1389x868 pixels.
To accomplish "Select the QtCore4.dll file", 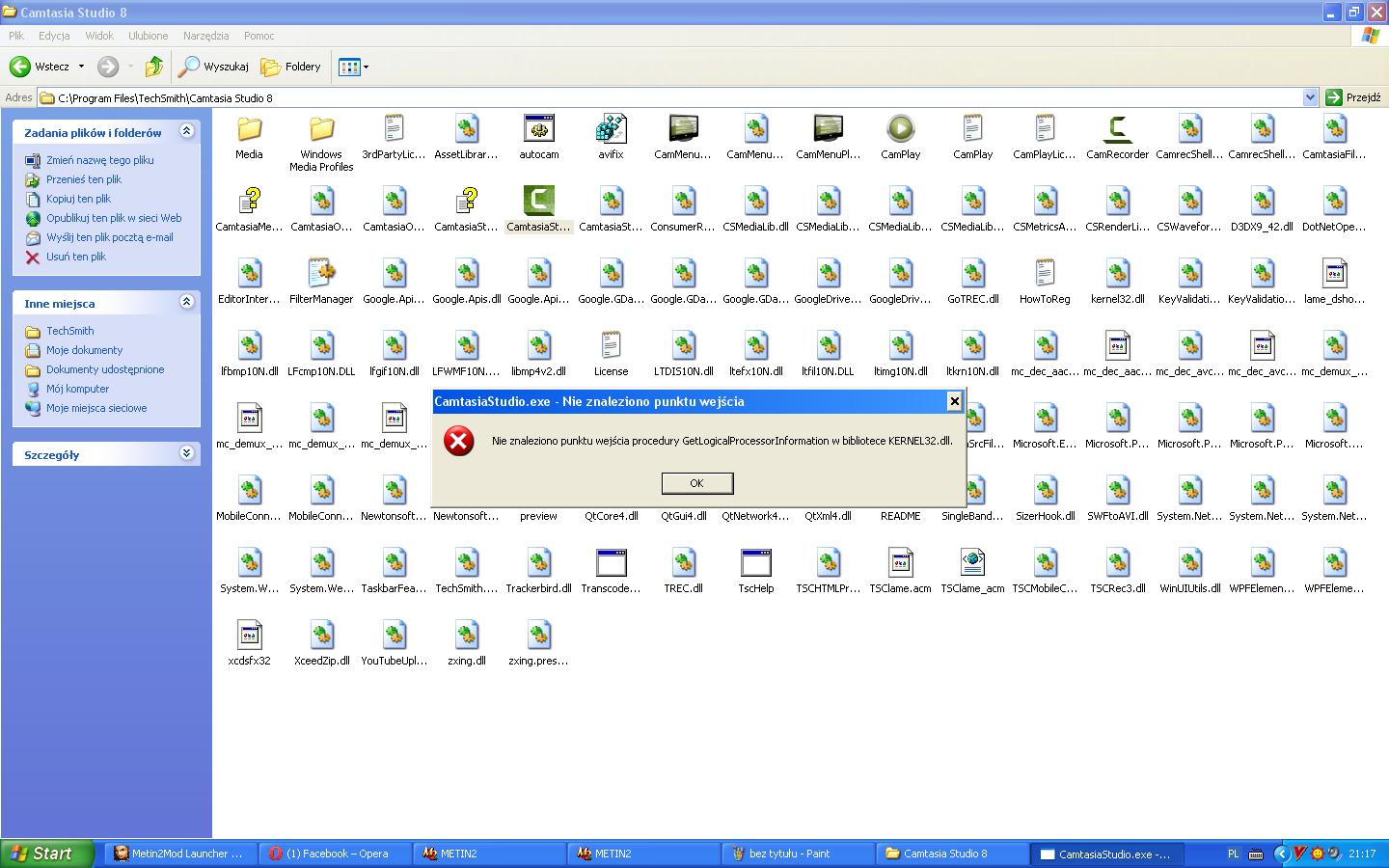I will [611, 516].
